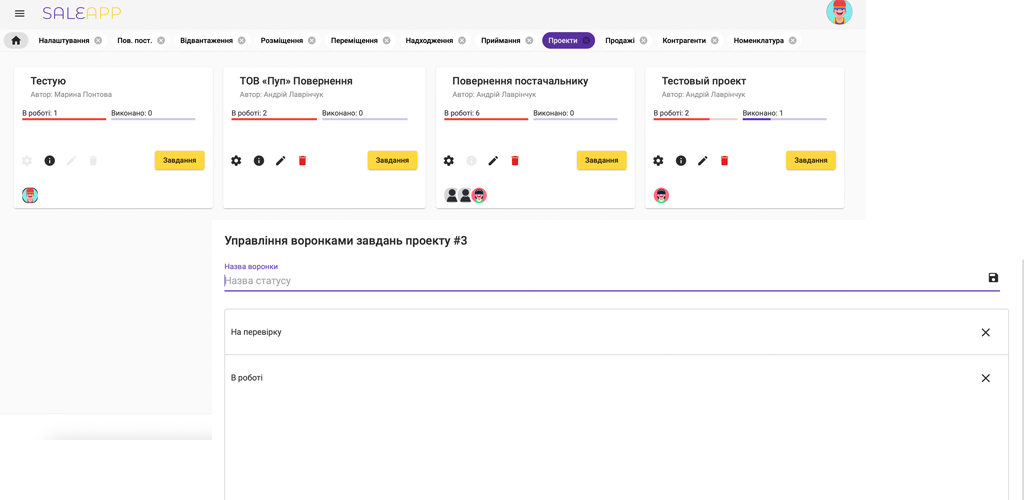Close the Надходження tab
Viewport: 1024px width, 500px height.
pos(462,40)
